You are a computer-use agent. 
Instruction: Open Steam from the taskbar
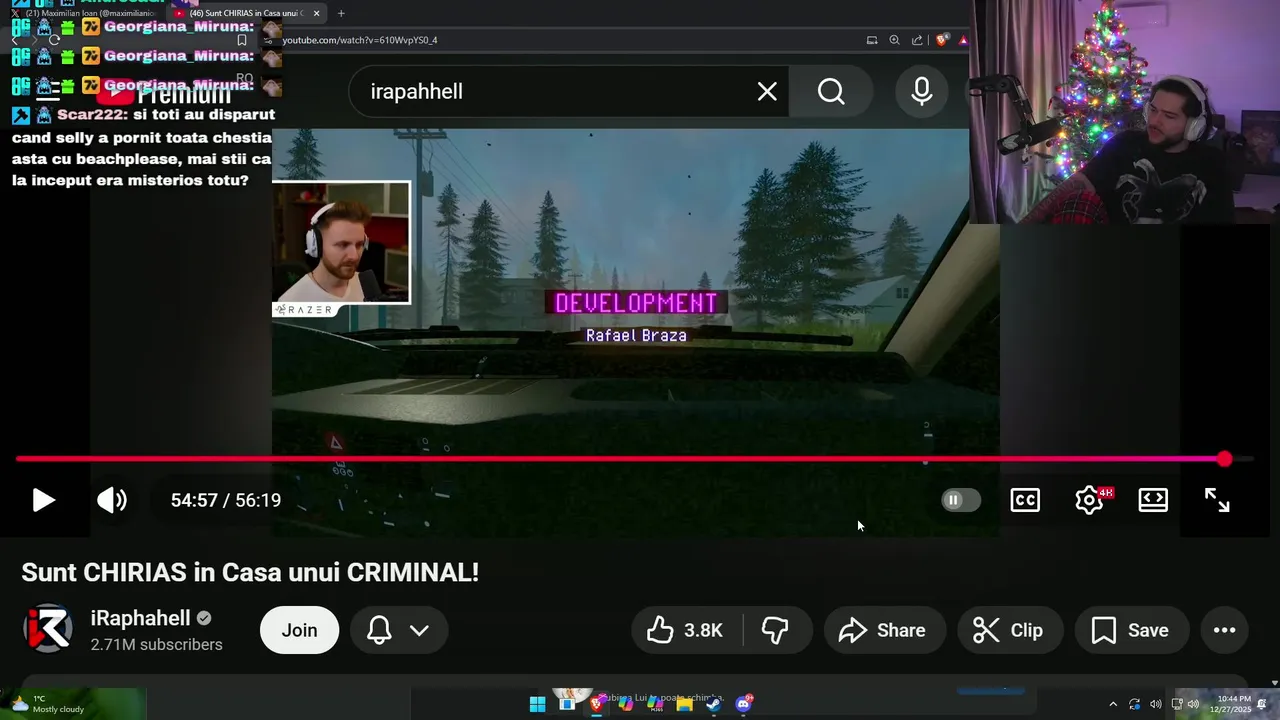[x=713, y=704]
